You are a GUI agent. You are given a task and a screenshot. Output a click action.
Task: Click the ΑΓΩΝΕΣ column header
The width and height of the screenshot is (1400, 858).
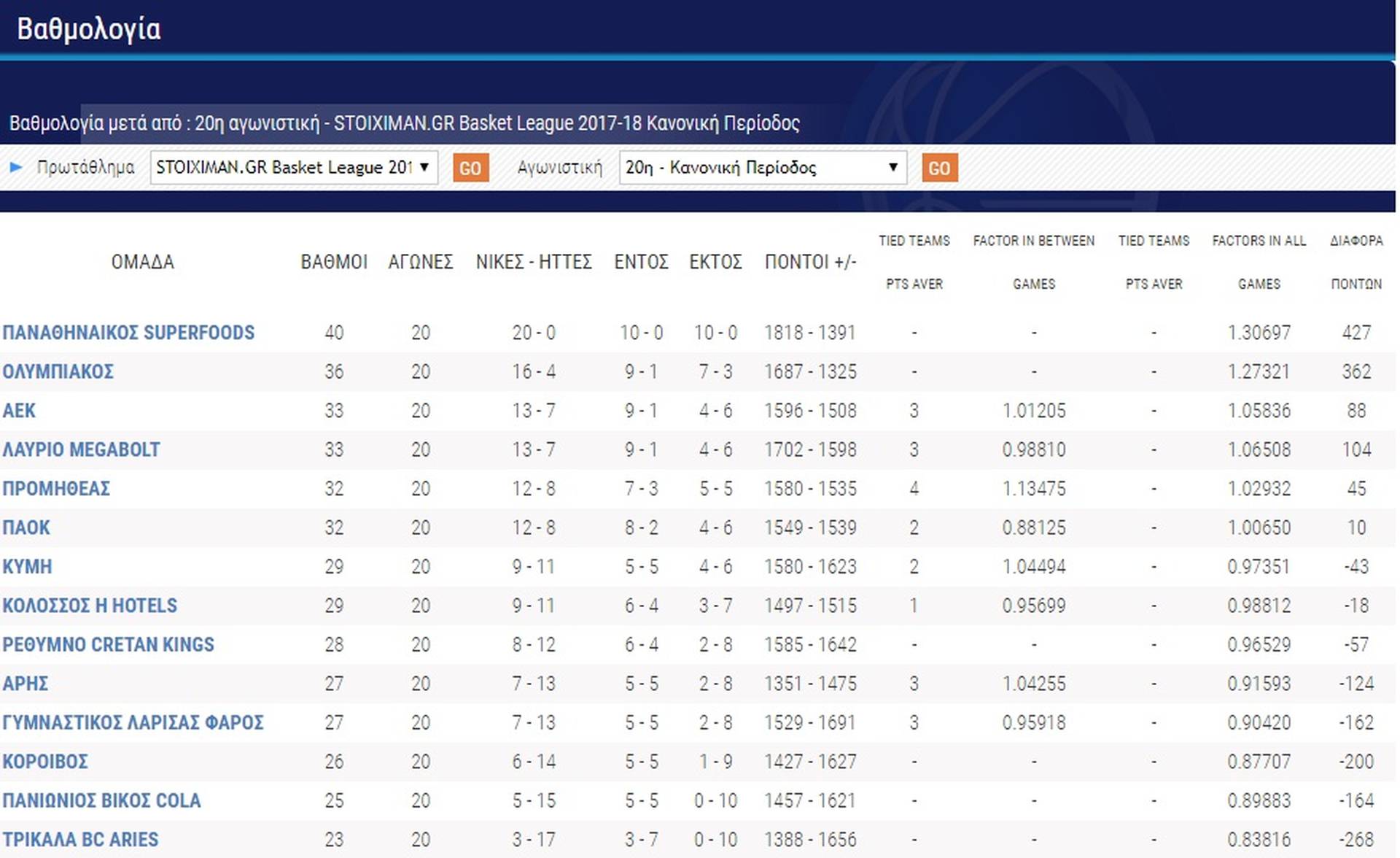421,262
